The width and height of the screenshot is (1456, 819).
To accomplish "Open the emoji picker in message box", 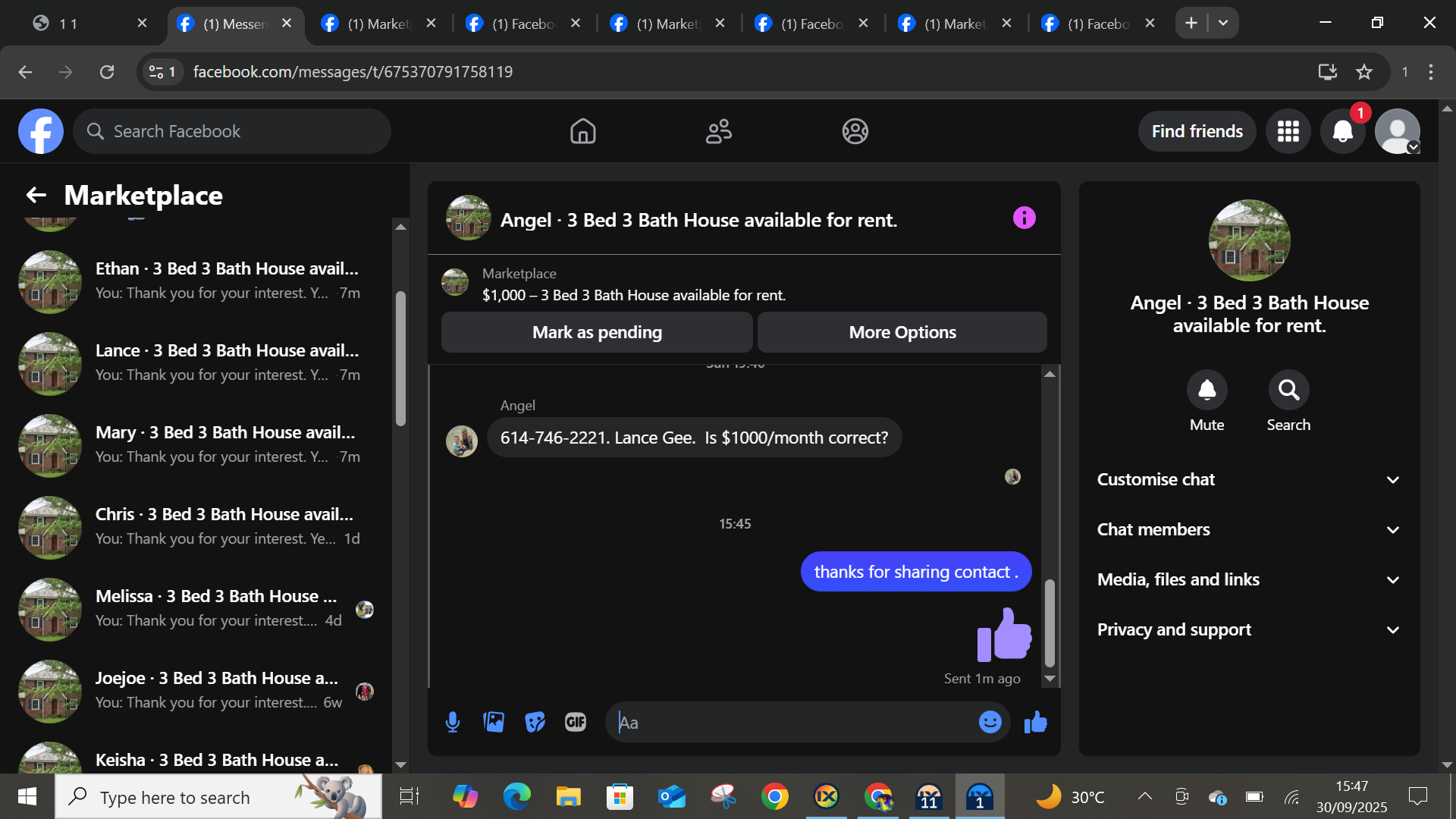I will coord(990,723).
